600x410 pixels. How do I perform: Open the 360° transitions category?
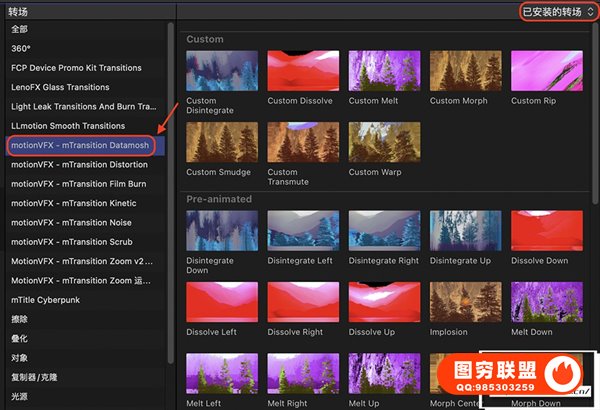[x=24, y=49]
